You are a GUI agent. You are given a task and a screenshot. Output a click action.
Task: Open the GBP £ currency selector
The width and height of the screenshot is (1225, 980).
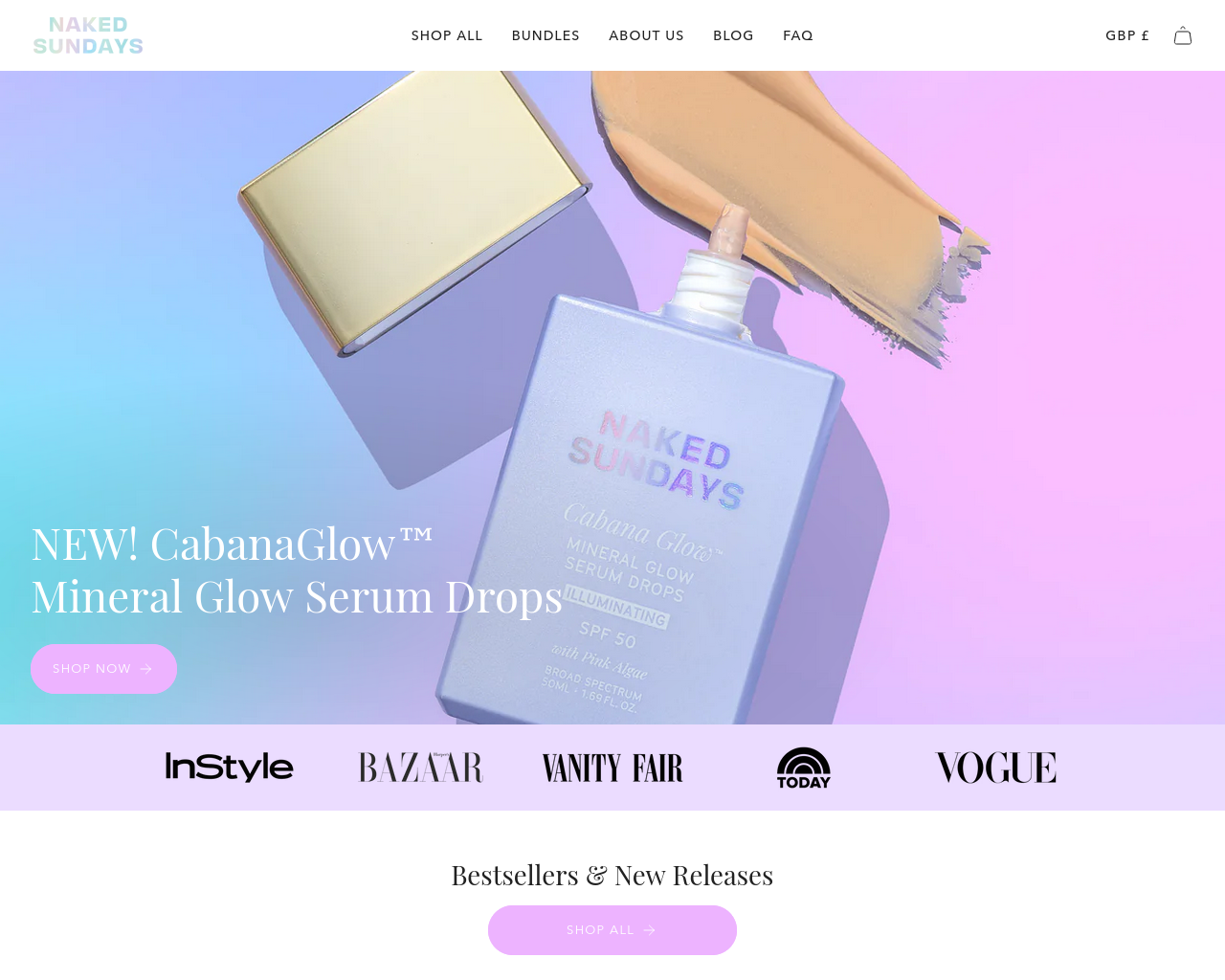(1127, 35)
